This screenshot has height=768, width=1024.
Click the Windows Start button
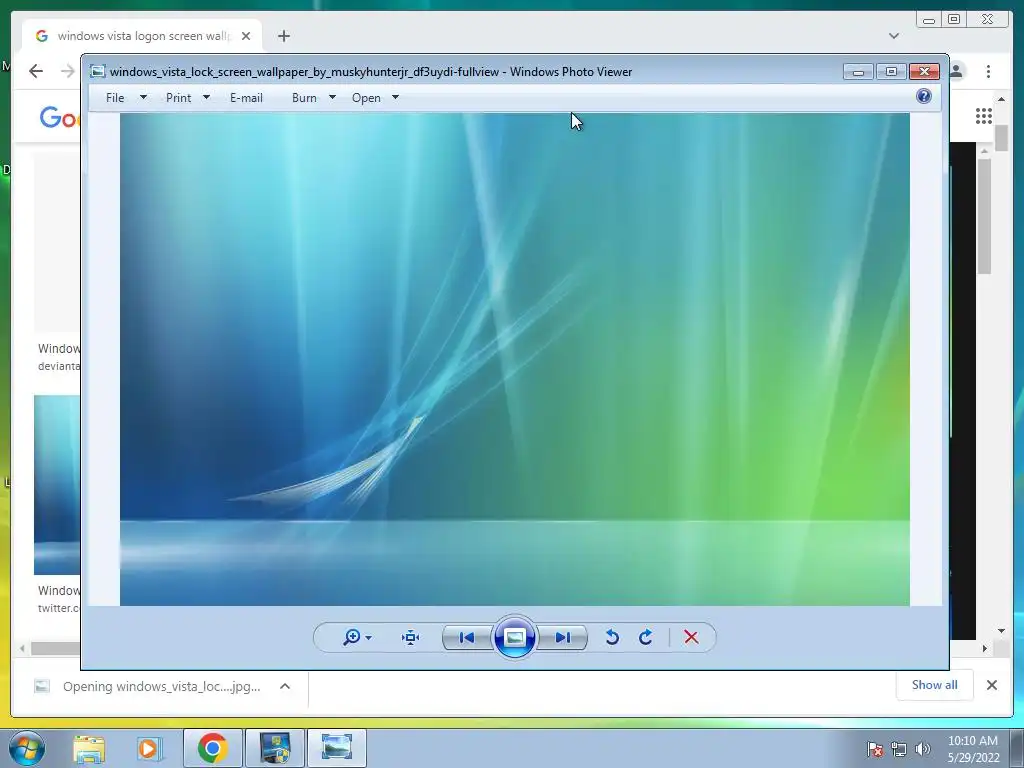coord(27,748)
